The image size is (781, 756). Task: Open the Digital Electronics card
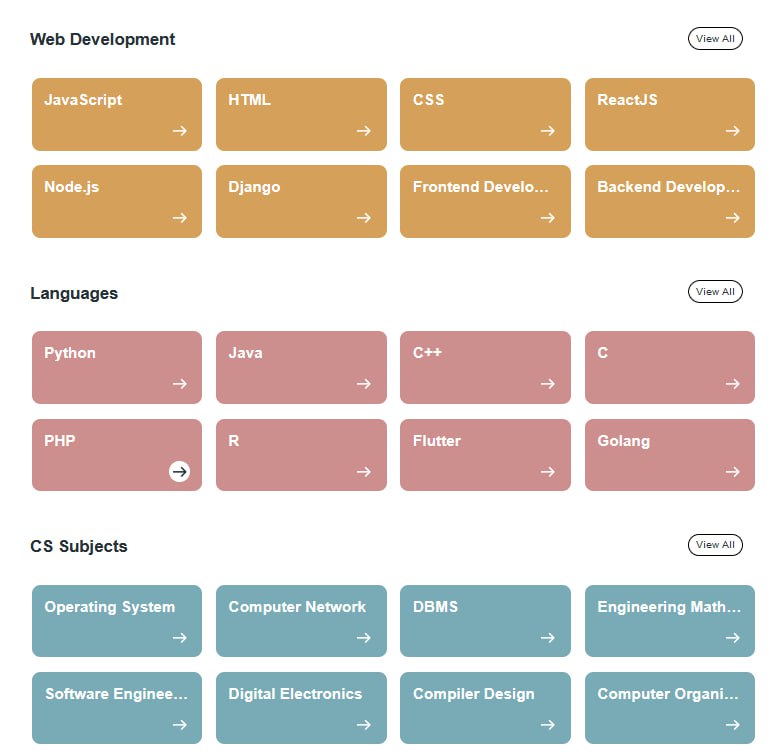300,708
